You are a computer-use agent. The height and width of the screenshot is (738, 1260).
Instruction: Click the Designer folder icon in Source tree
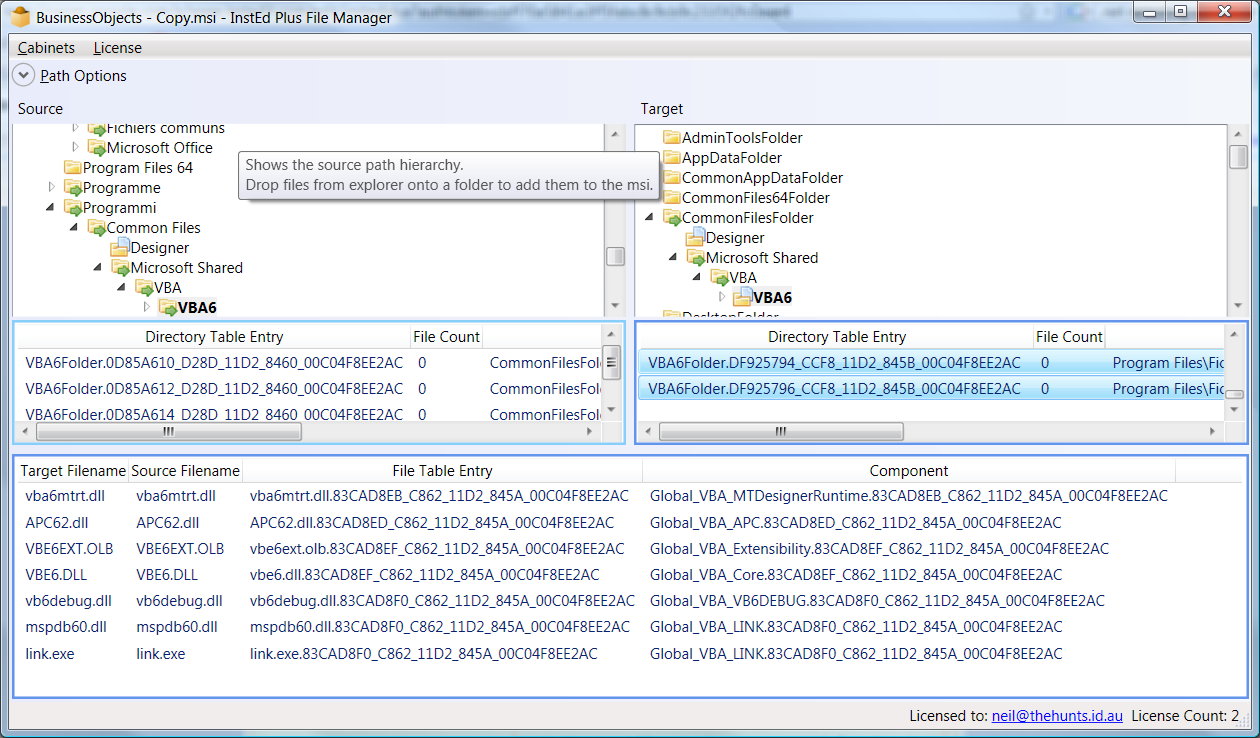coord(121,248)
